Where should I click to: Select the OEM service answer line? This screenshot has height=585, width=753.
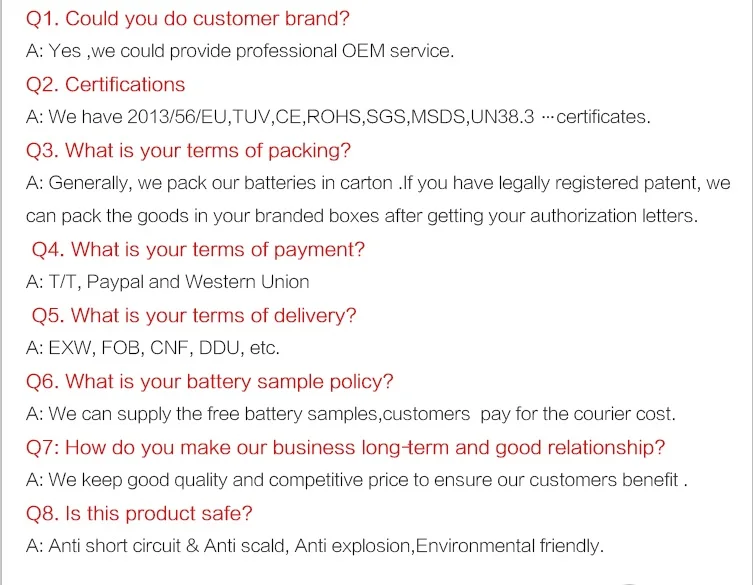(x=240, y=51)
